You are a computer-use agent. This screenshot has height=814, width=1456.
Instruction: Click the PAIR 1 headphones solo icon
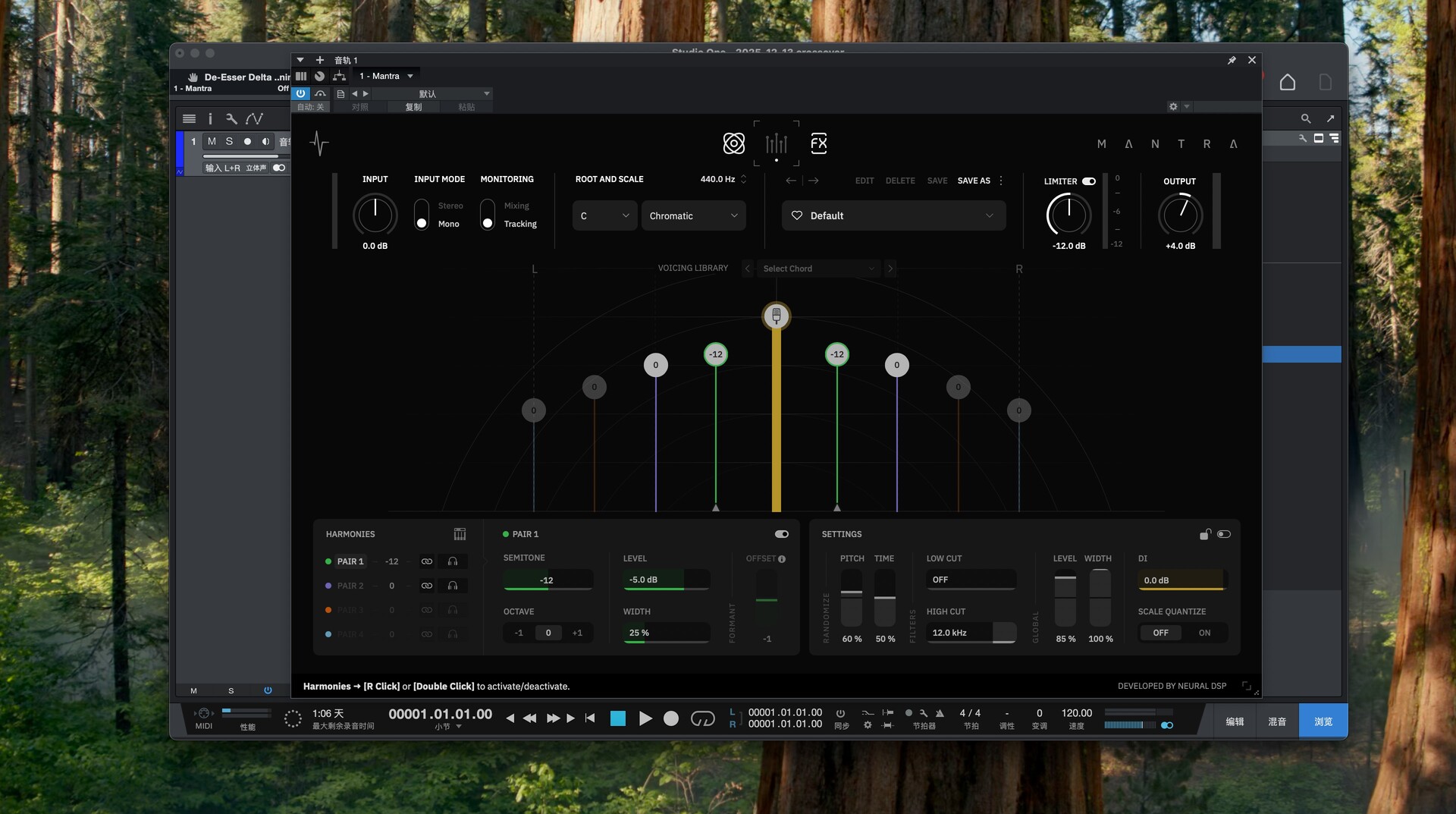point(453,561)
